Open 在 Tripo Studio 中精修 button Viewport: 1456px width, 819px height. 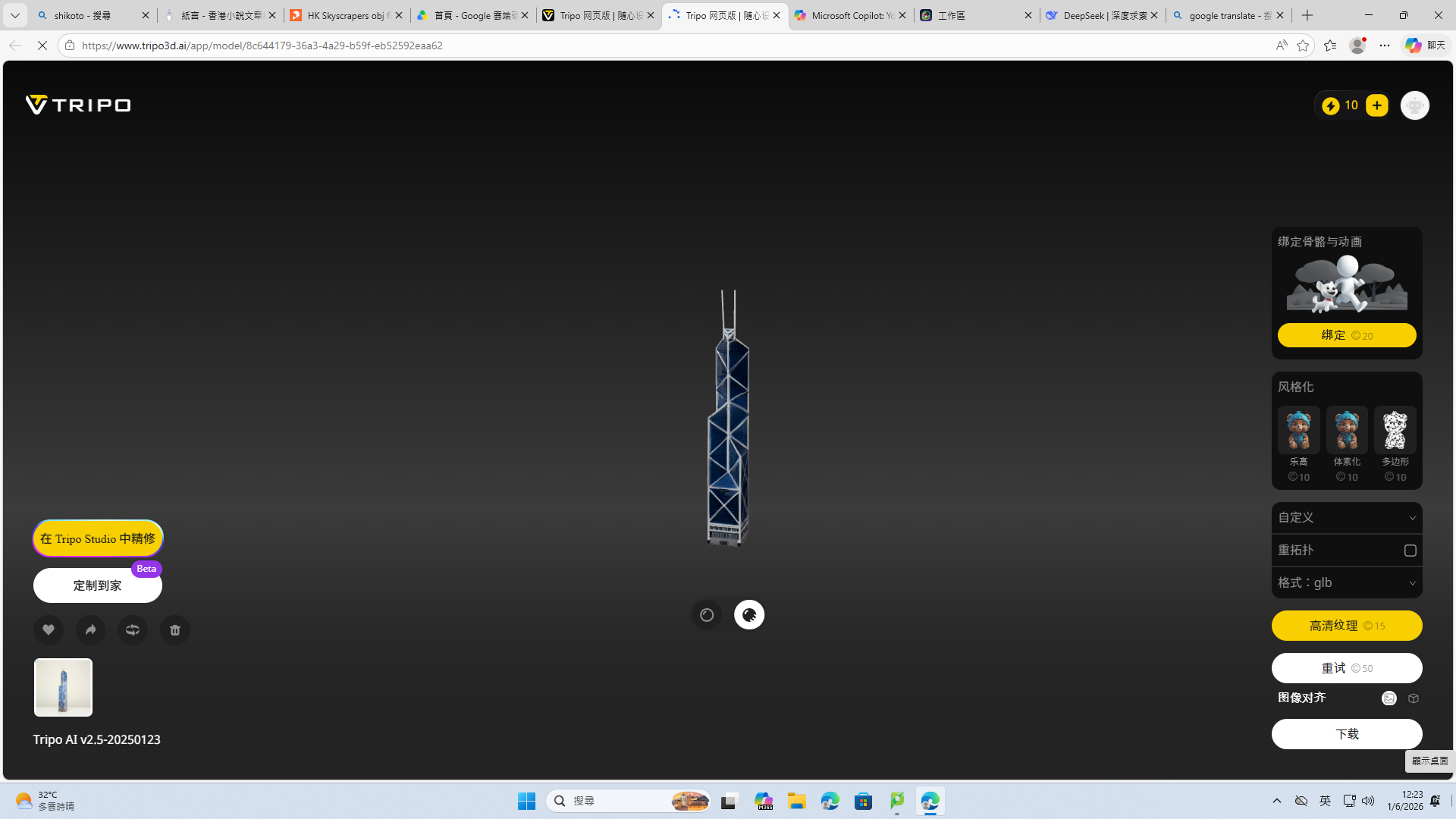click(x=98, y=538)
